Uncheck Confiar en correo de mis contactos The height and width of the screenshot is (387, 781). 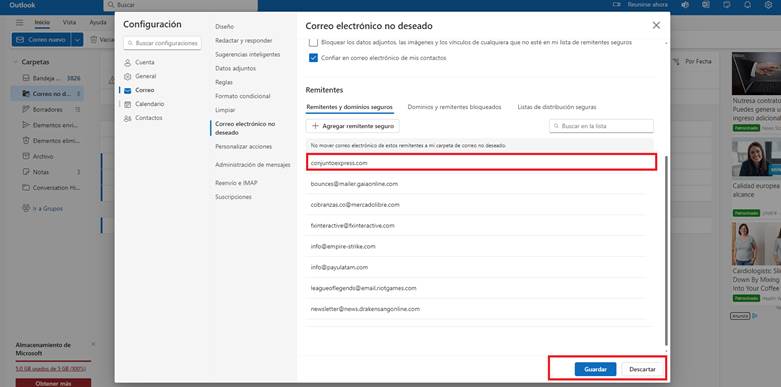(313, 58)
